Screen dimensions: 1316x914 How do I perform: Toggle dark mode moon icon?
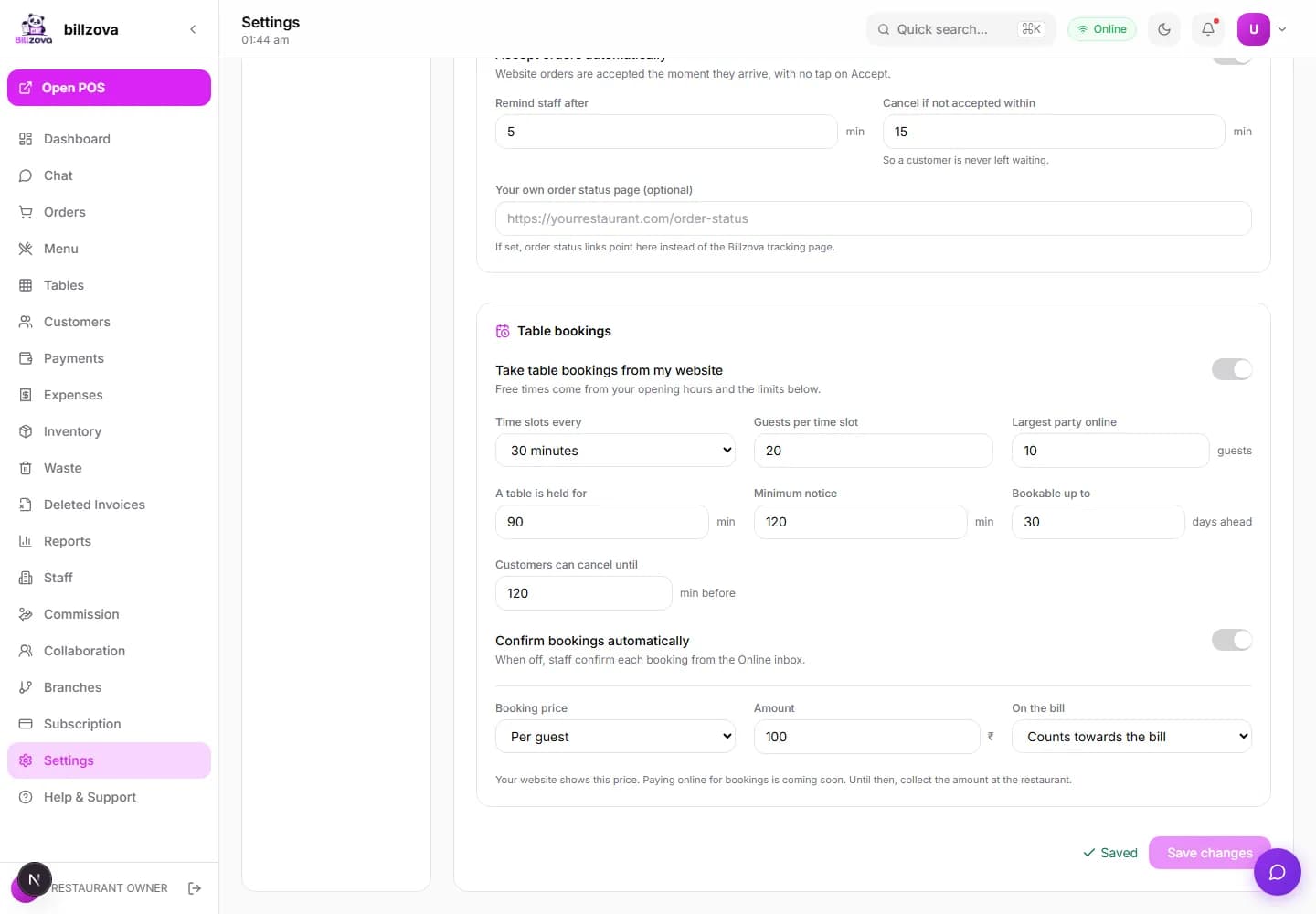pos(1164,29)
